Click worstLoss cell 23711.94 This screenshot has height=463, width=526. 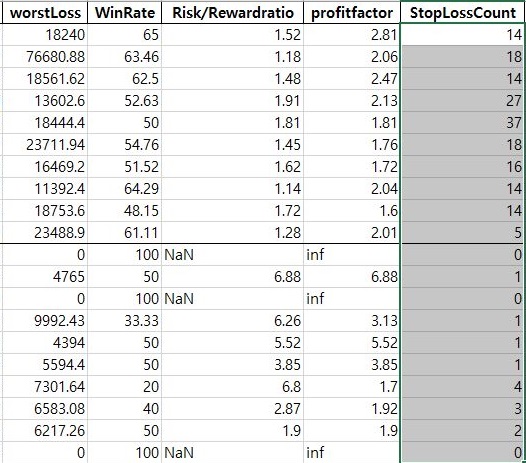pyautogui.click(x=45, y=145)
